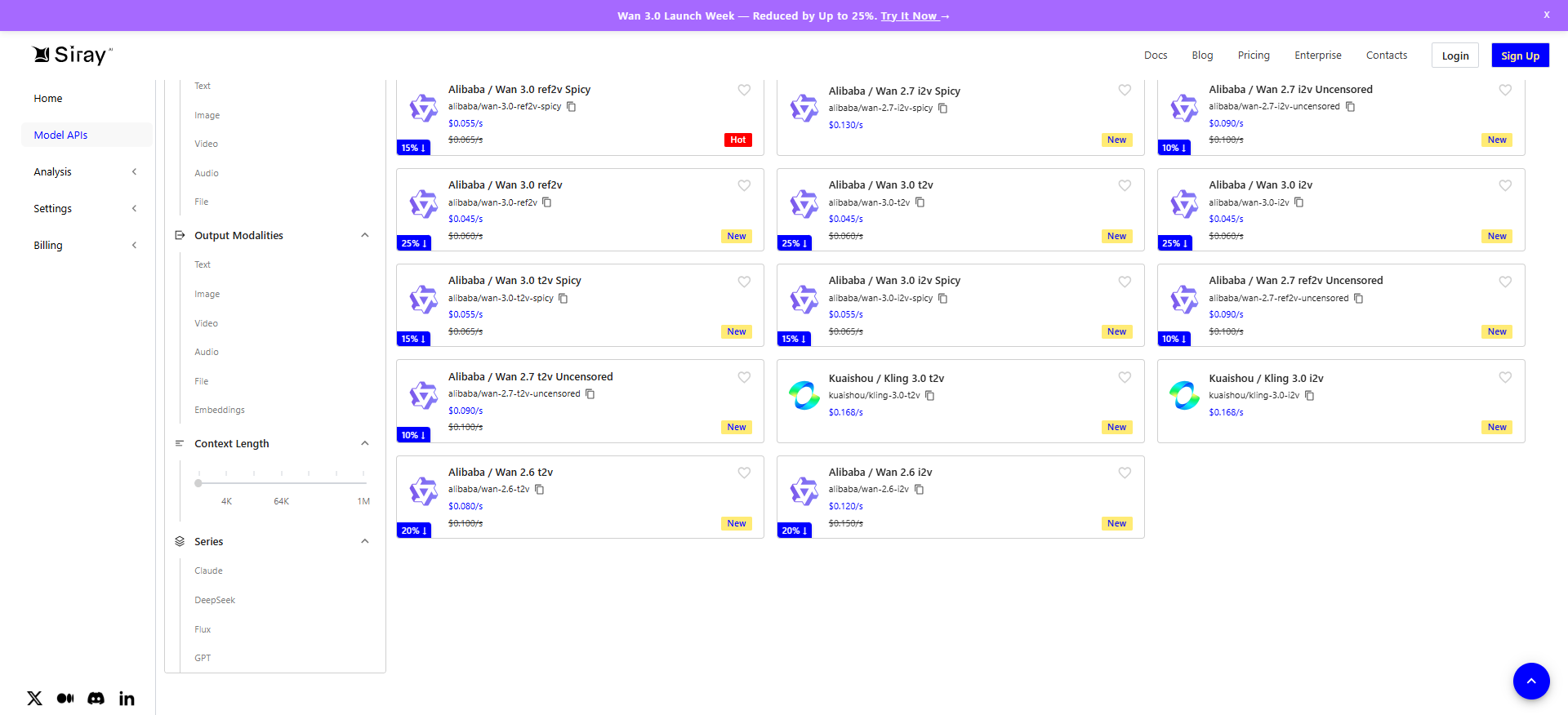Toggle Image under Output Modalities
Screen dimensions: 1568x715
click(x=207, y=294)
